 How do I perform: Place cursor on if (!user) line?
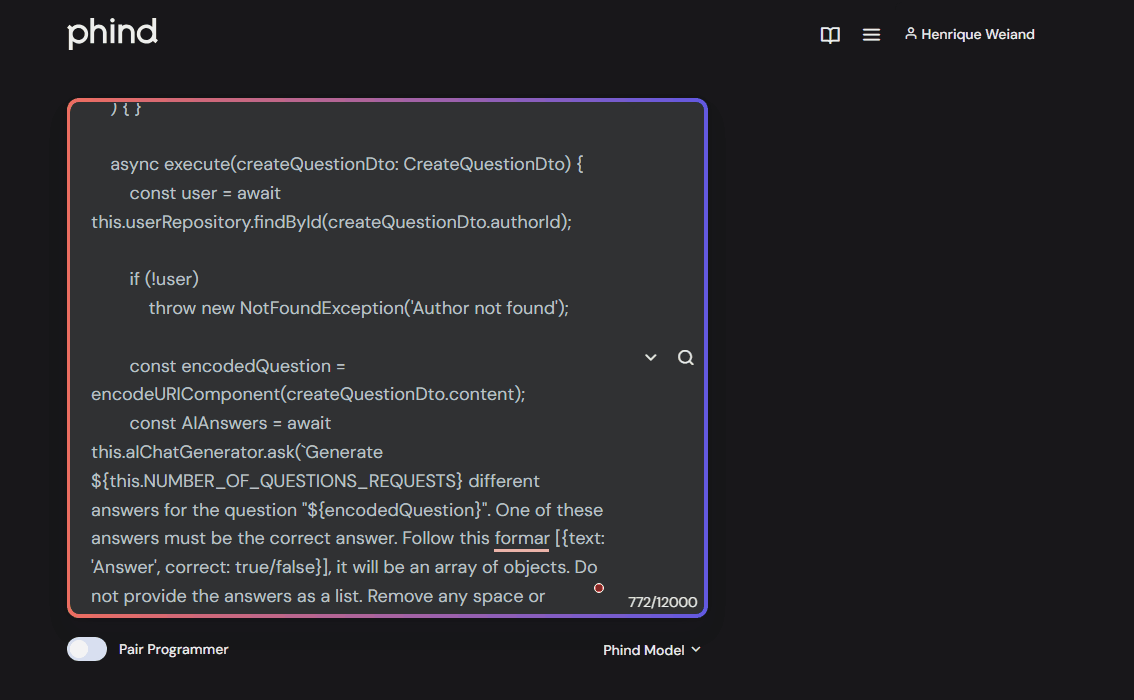164,279
